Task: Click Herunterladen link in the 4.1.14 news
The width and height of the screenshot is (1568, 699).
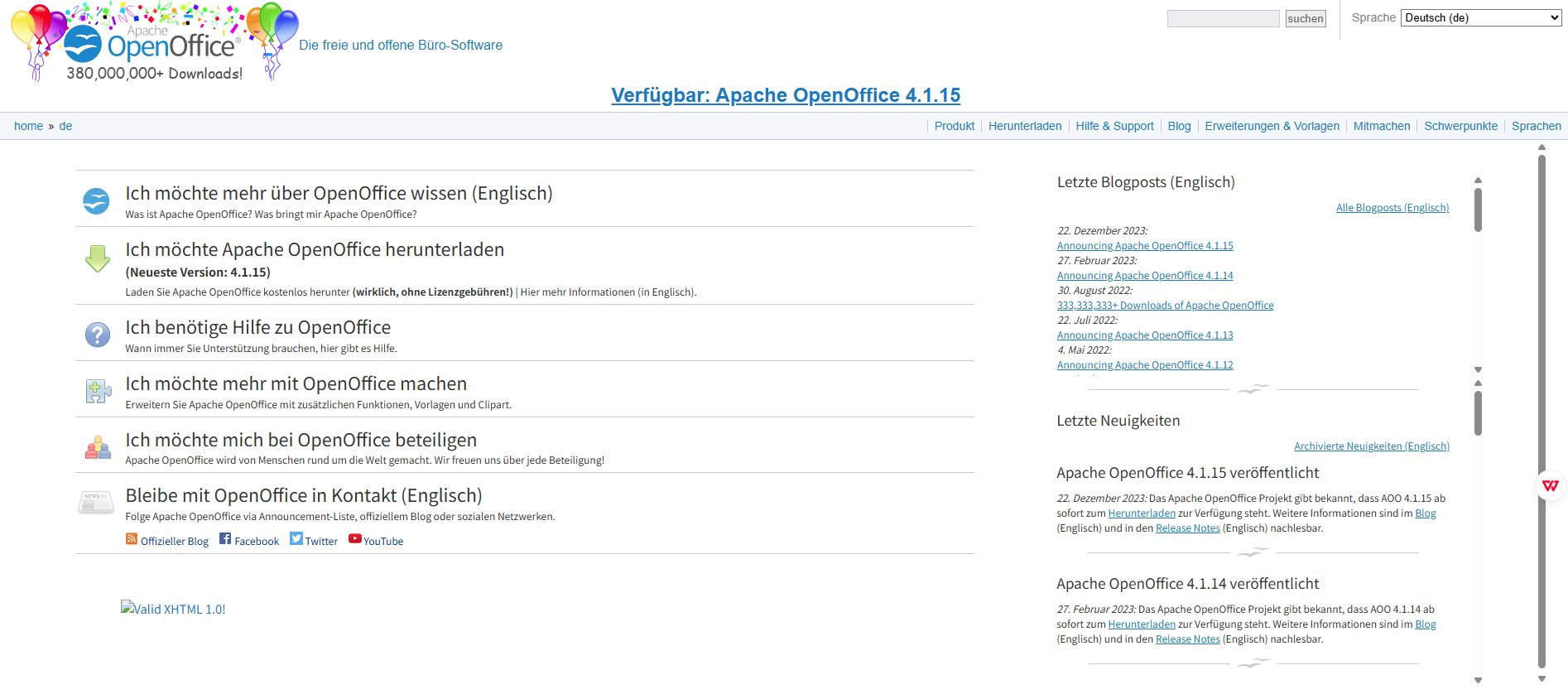Action: pos(1142,624)
